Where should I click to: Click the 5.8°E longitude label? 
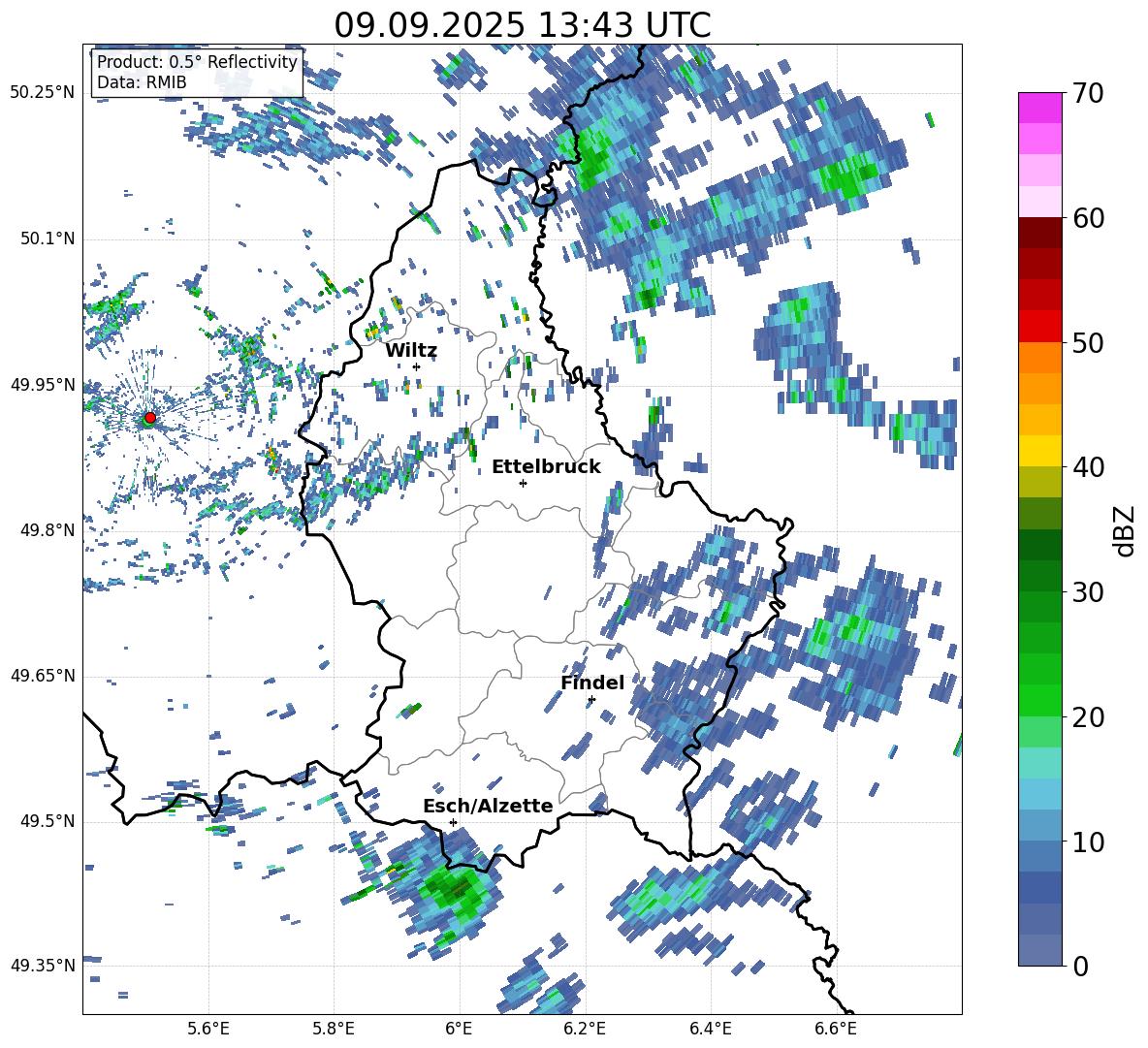(334, 1029)
